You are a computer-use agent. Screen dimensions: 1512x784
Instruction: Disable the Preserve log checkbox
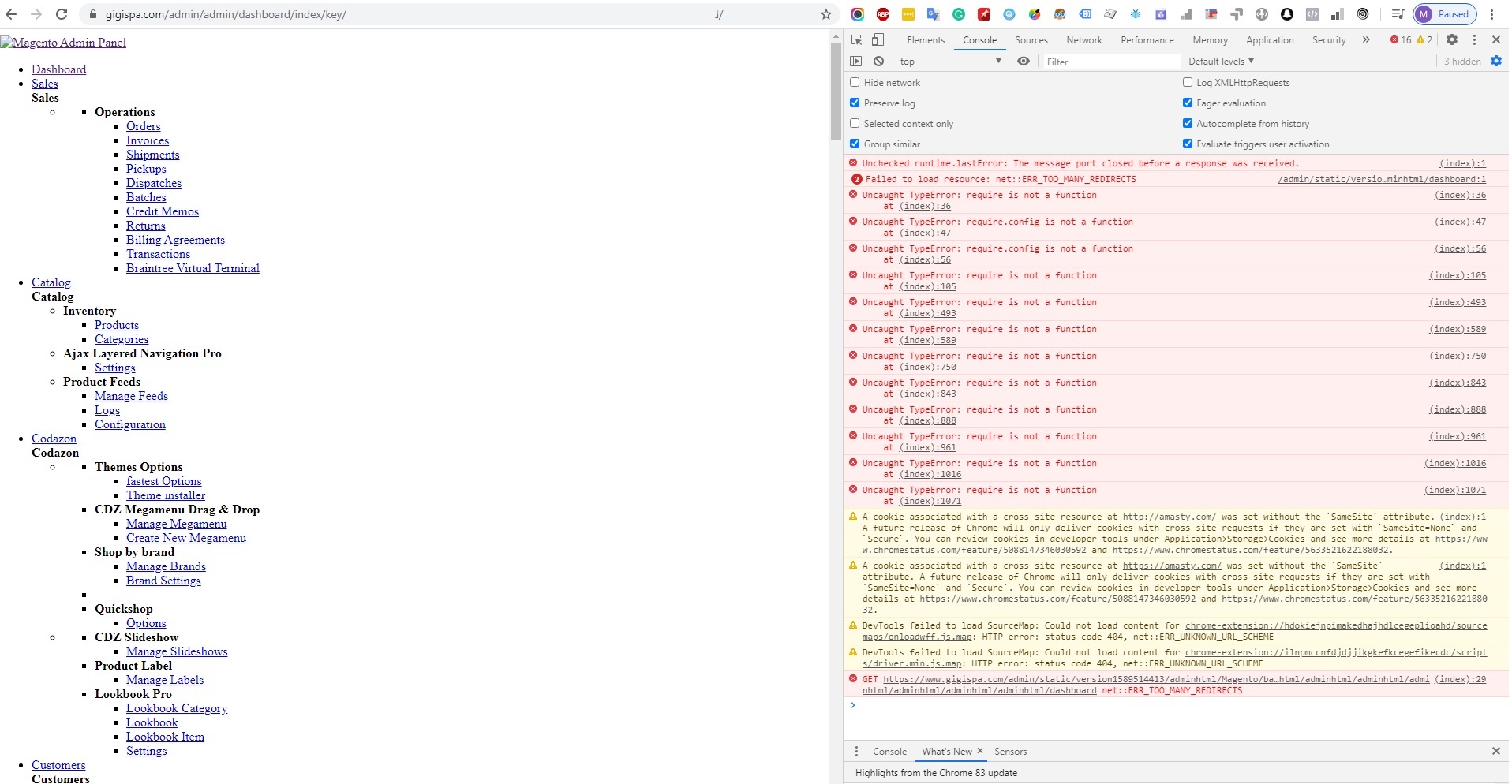pos(855,103)
